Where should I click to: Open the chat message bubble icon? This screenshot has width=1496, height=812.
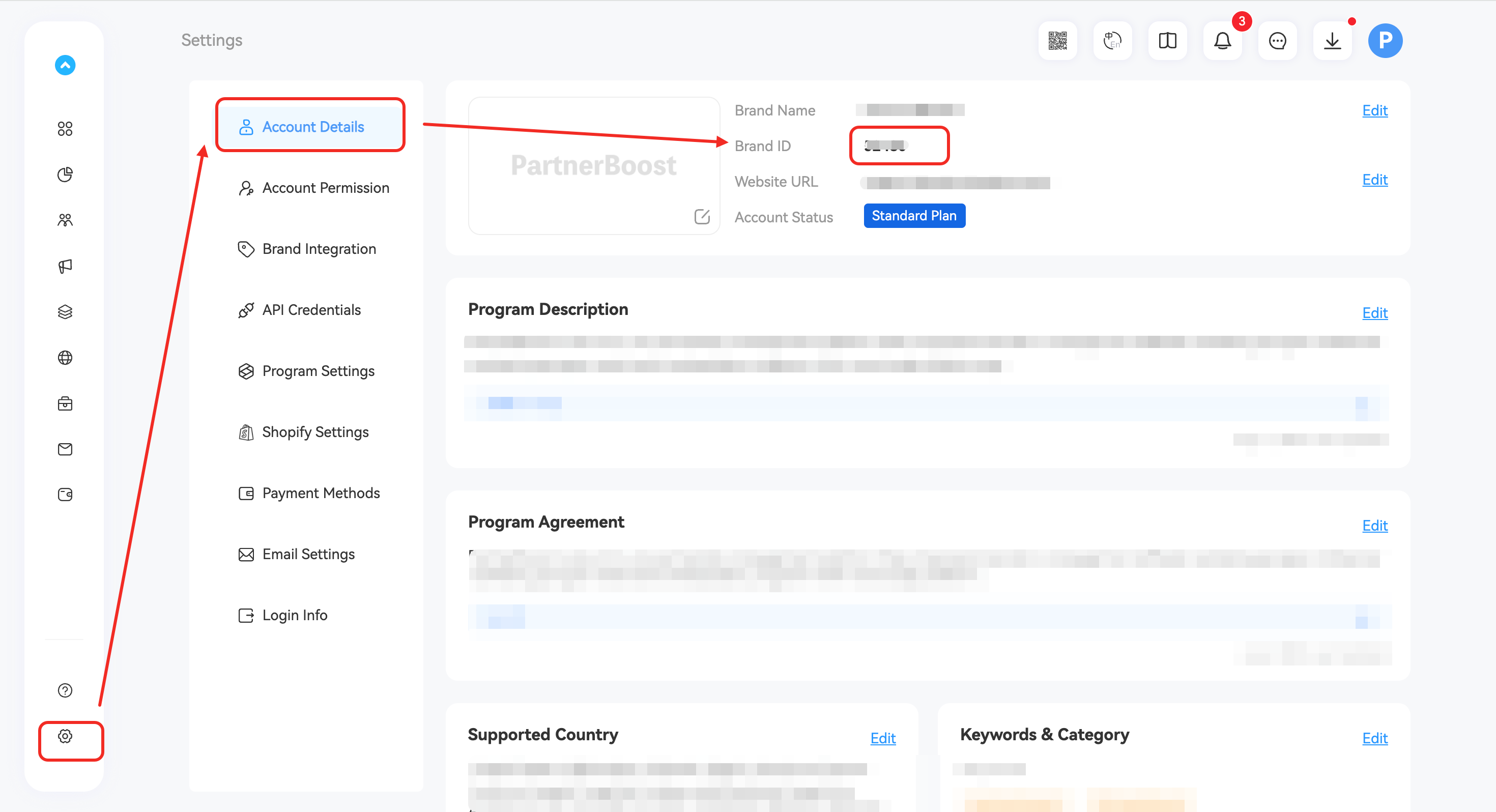1277,41
